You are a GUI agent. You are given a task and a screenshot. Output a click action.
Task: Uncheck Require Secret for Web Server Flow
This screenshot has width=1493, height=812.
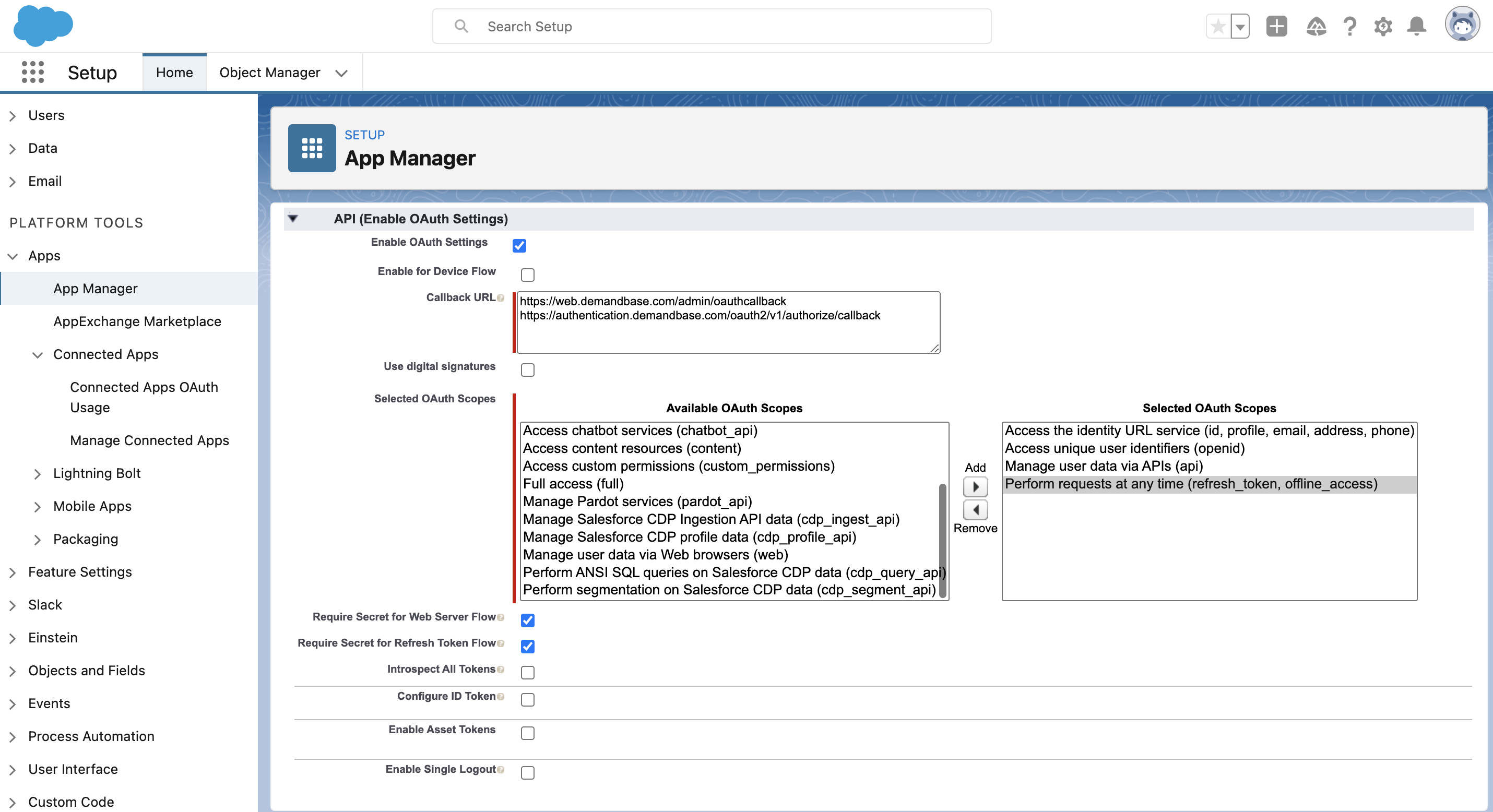(527, 620)
